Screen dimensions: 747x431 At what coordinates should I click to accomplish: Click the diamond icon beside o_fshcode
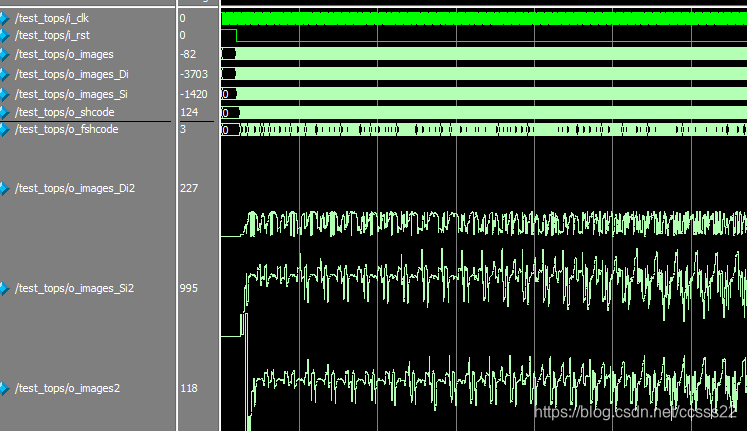[4, 130]
